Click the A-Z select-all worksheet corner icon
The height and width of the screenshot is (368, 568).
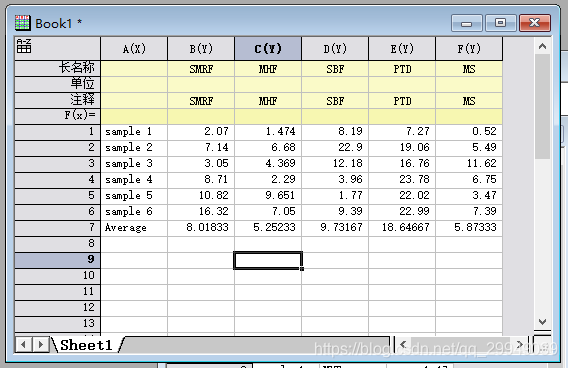(24, 46)
